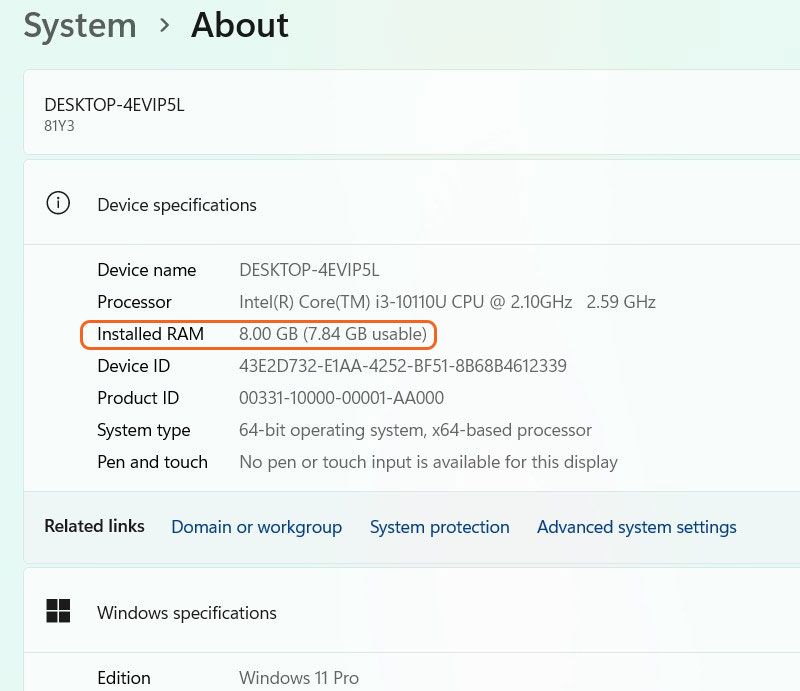Click the Pen and touch label
Image resolution: width=800 pixels, height=691 pixels.
(x=153, y=462)
